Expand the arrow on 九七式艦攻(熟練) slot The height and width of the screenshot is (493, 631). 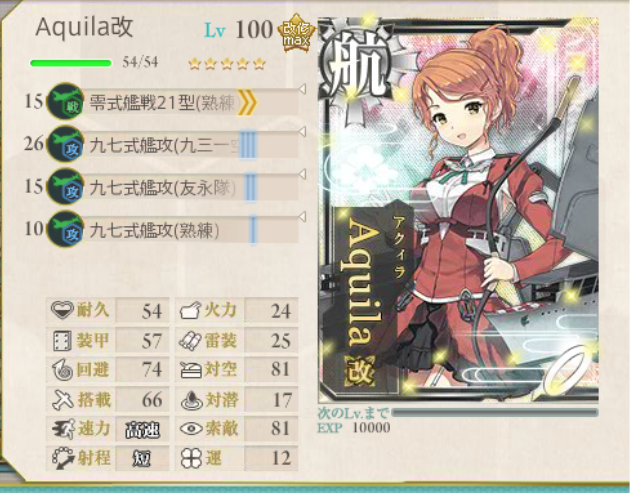(x=302, y=217)
